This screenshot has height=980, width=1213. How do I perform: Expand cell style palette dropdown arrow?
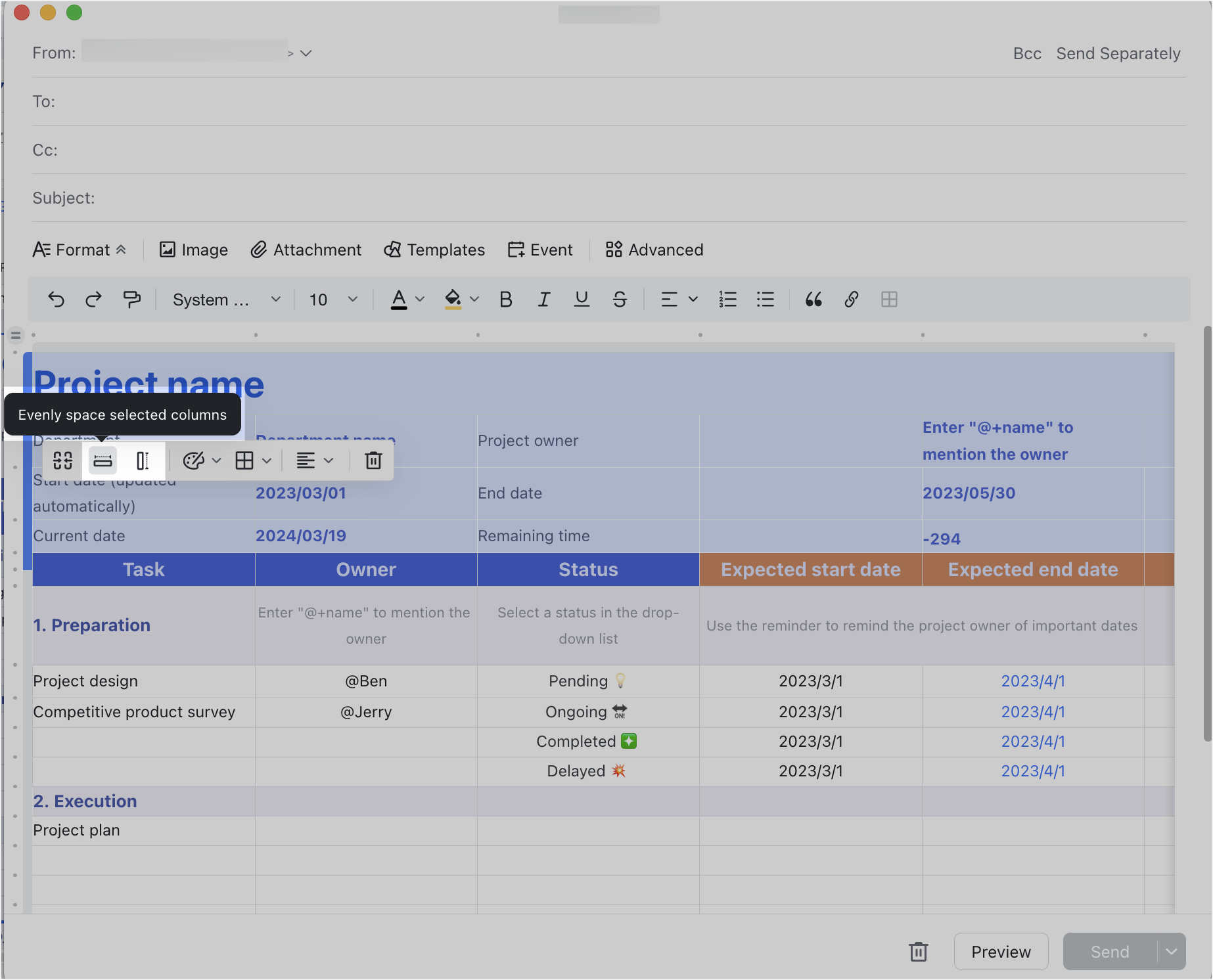point(217,460)
